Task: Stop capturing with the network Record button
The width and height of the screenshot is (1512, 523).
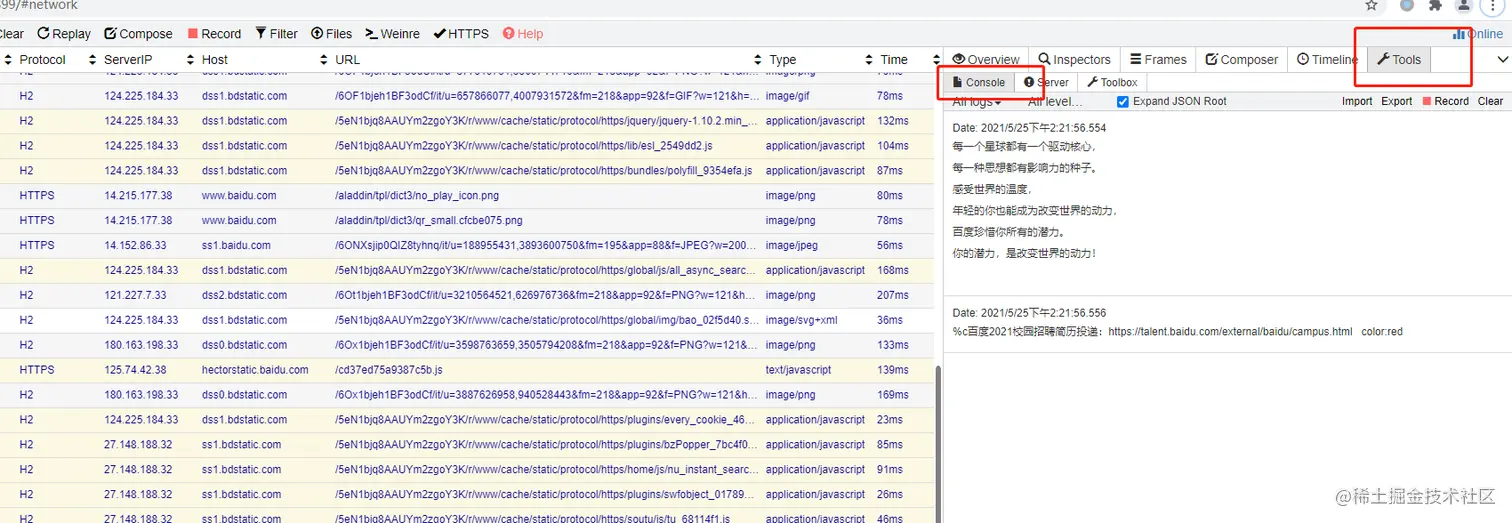Action: point(214,34)
